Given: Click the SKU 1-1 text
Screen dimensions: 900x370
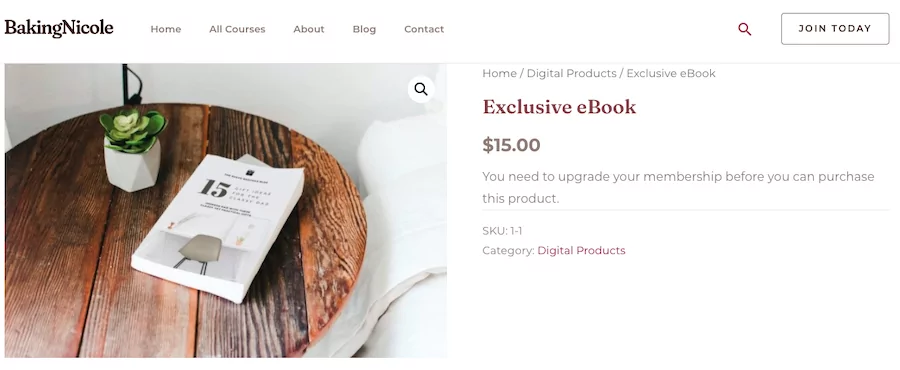Looking at the screenshot, I should pyautogui.click(x=502, y=231).
